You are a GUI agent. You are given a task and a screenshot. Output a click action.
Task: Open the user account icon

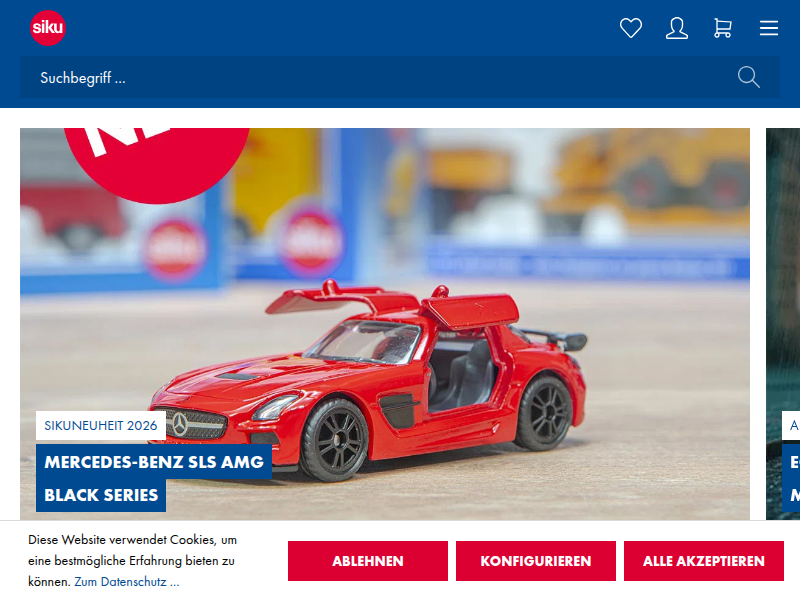(x=677, y=28)
